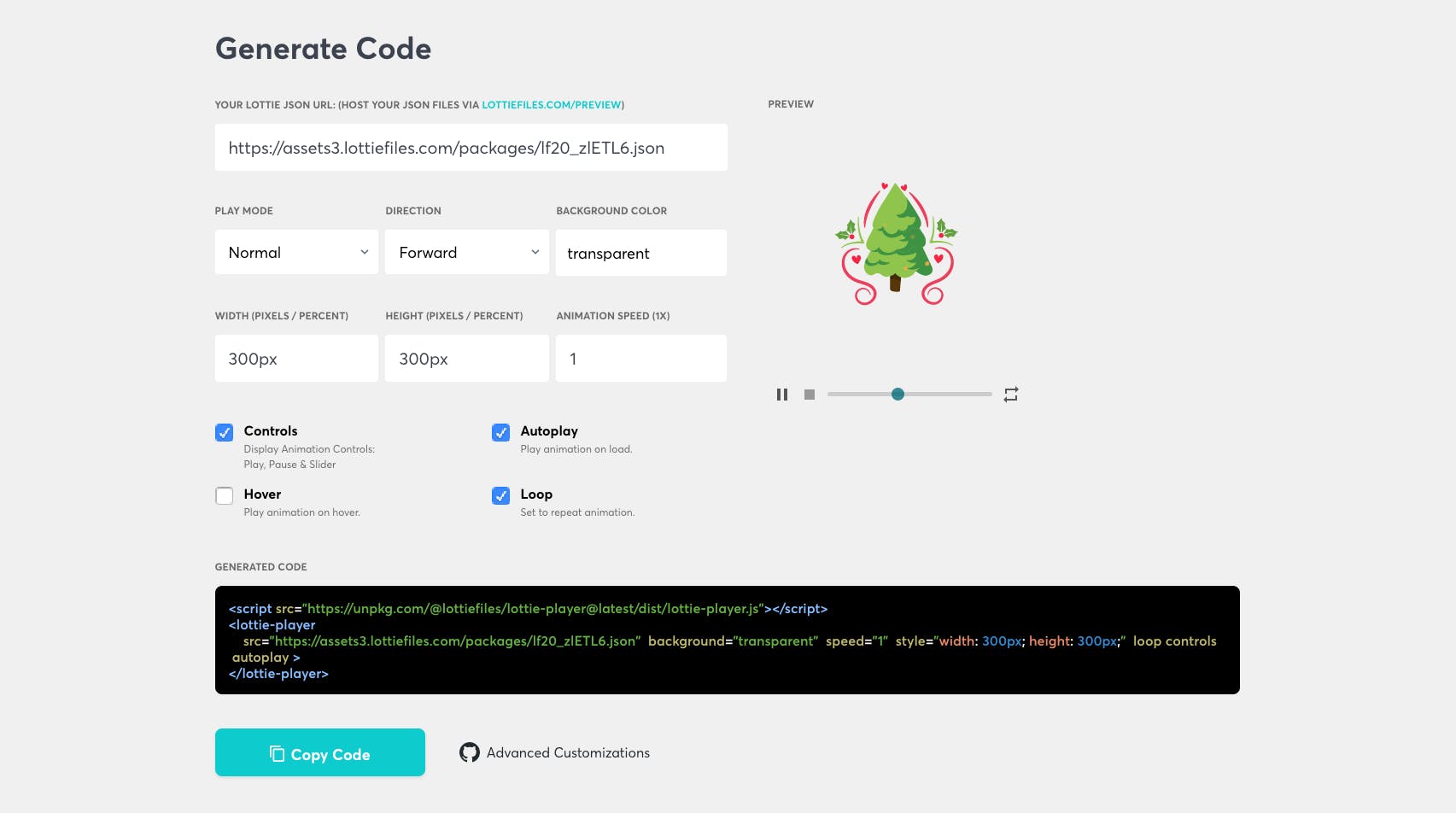The width and height of the screenshot is (1456, 813).
Task: Uncheck the Autoplay checkbox
Action: [501, 432]
